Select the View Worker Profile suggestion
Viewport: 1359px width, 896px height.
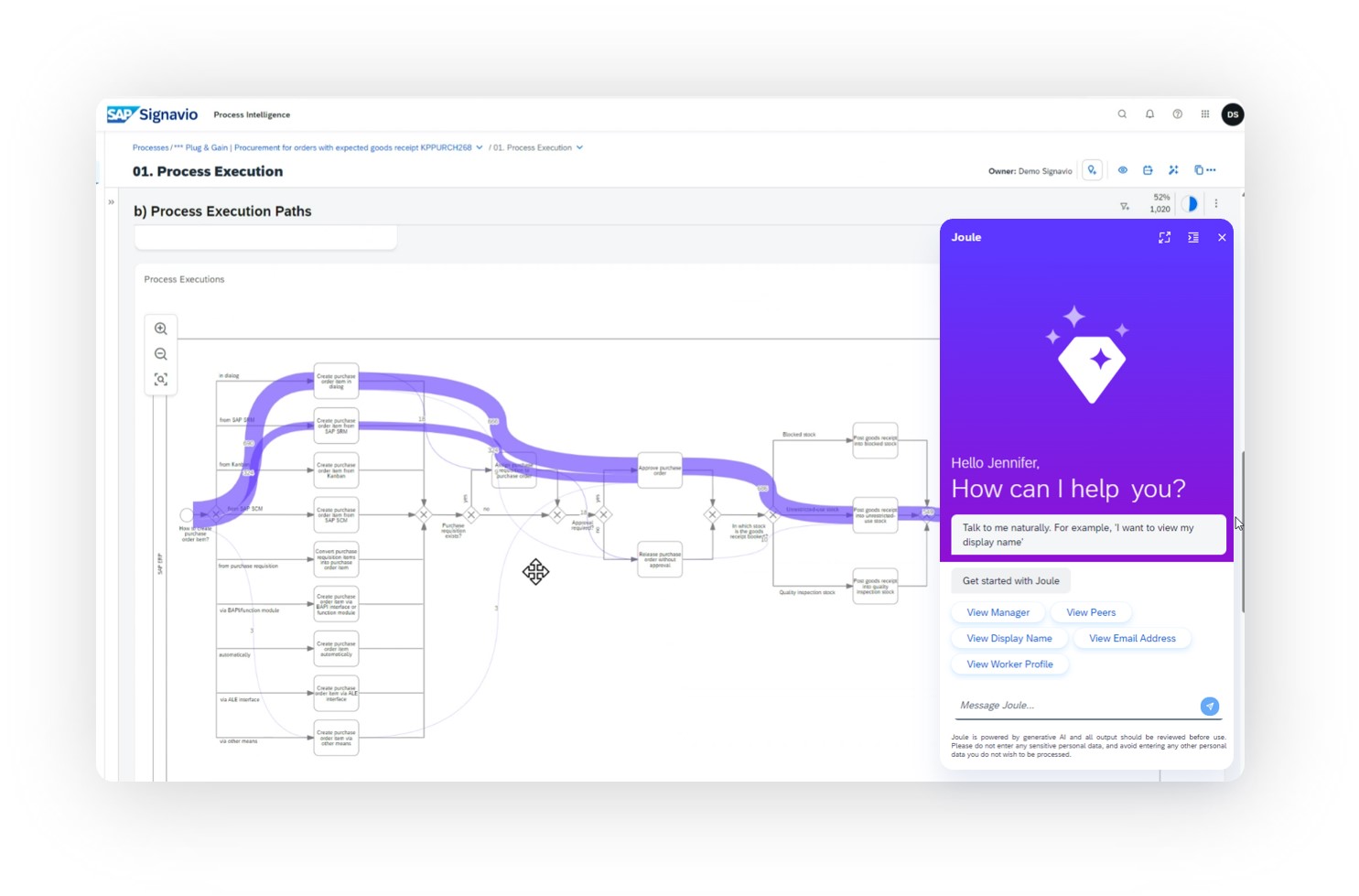1009,664
